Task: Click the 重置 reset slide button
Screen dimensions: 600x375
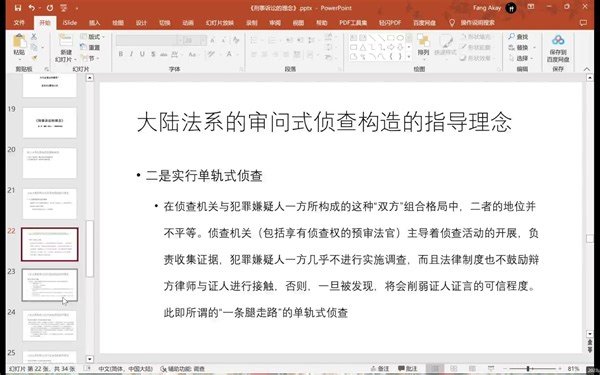Action: tap(90, 47)
